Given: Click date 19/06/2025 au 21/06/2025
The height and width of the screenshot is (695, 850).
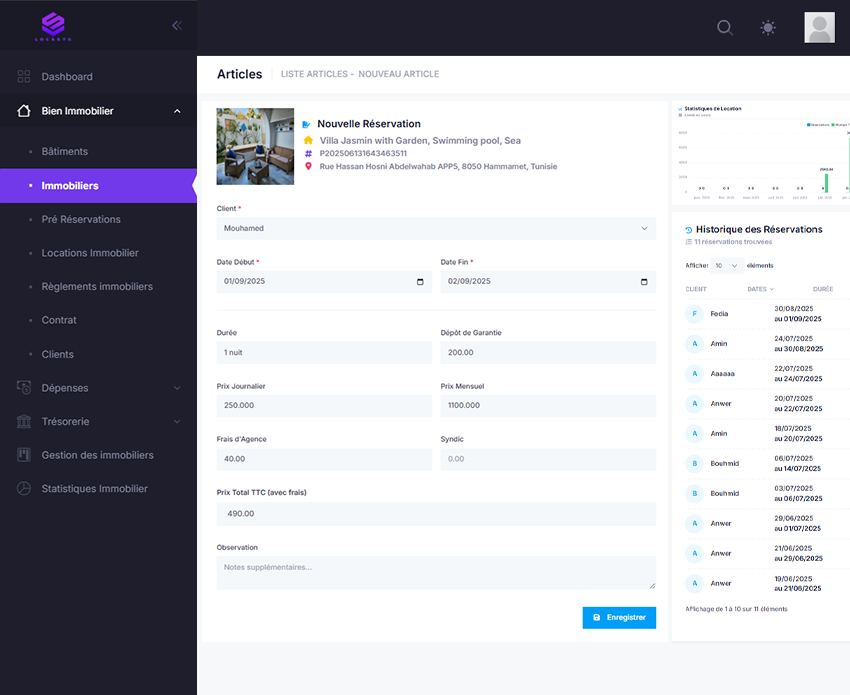Looking at the screenshot, I should coord(797,583).
